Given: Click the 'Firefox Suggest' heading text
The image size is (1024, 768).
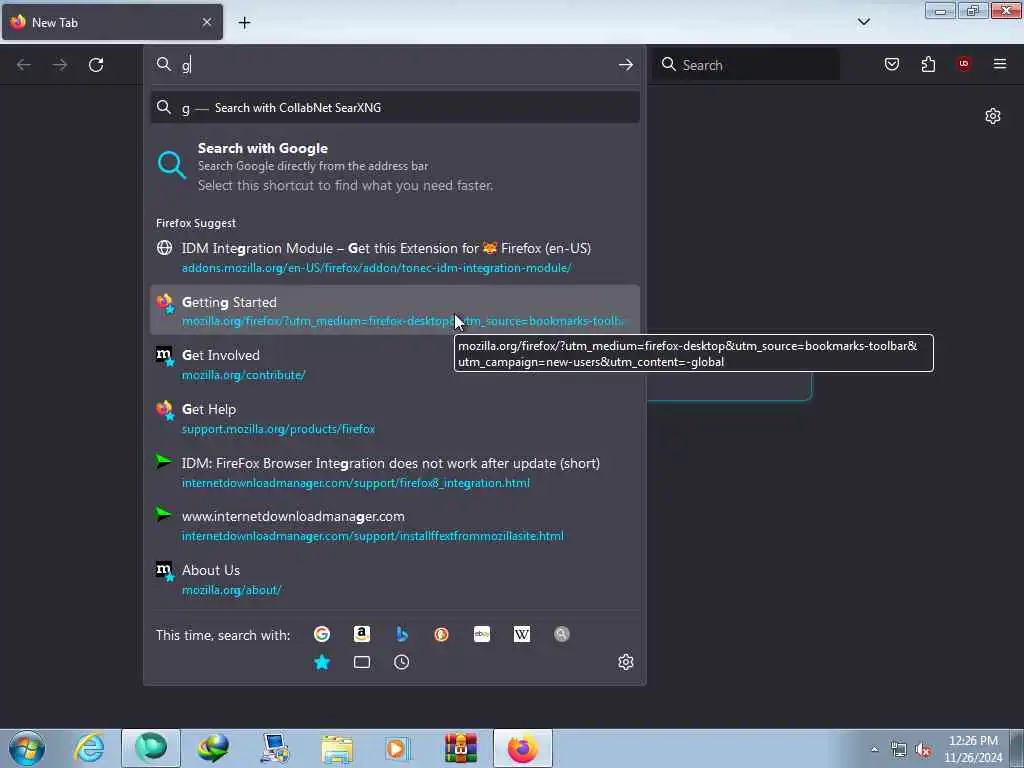Looking at the screenshot, I should tap(196, 223).
